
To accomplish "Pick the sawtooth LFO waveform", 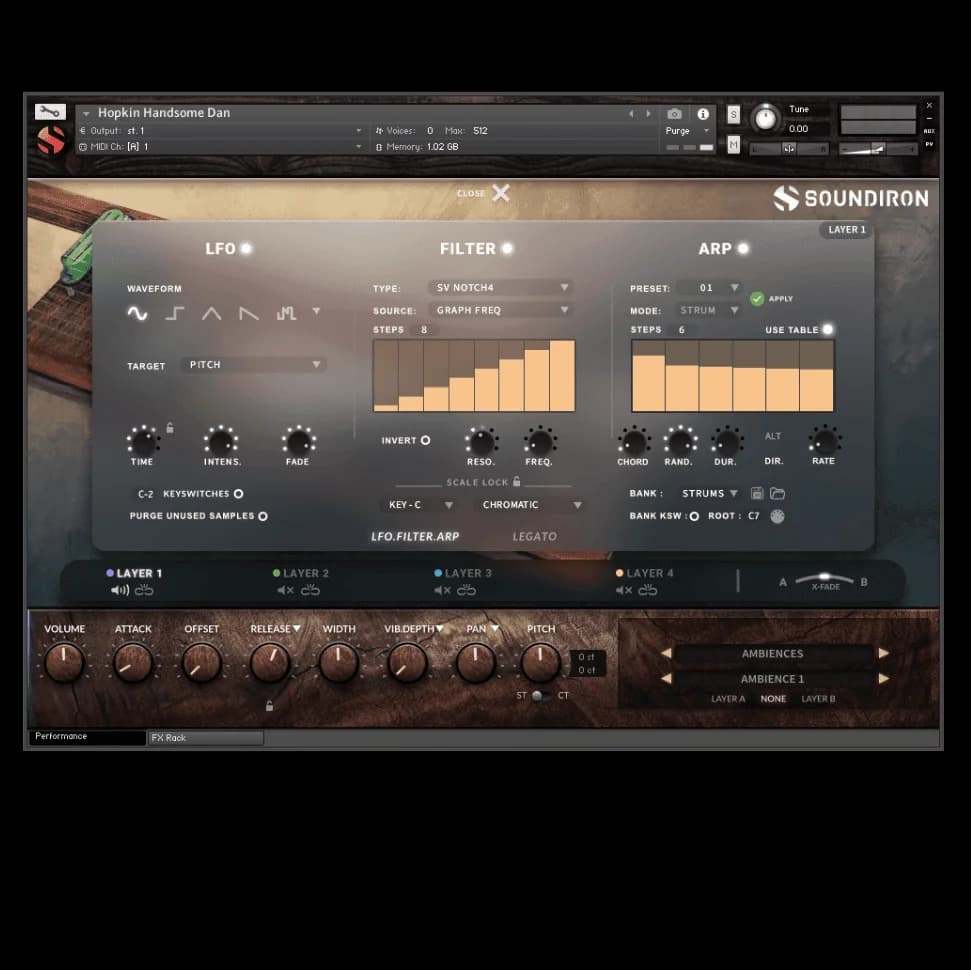I will pyautogui.click(x=249, y=314).
